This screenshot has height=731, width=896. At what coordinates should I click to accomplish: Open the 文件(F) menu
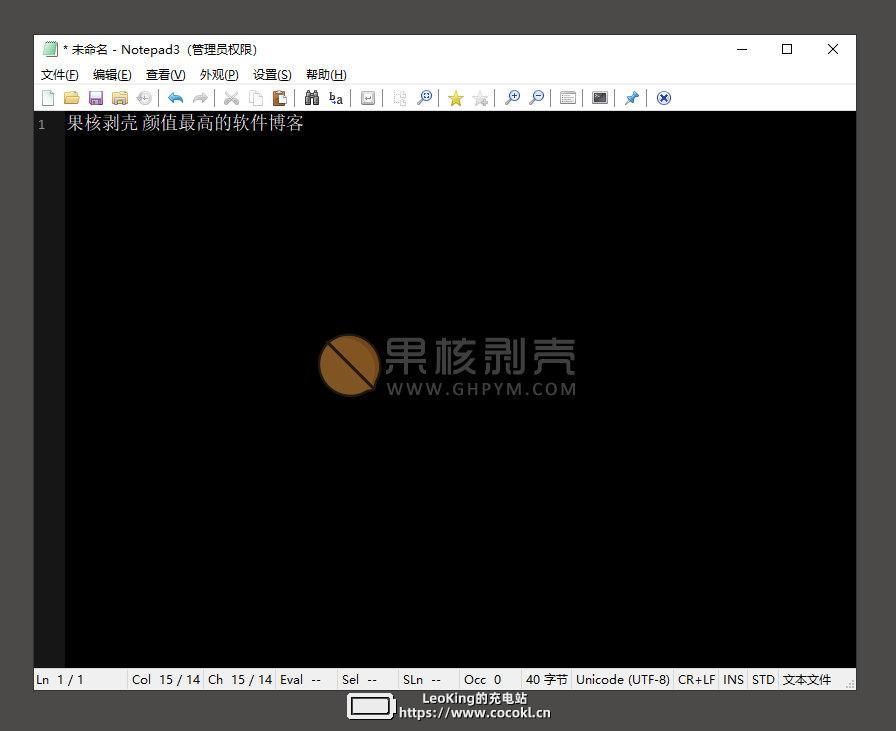[x=59, y=75]
